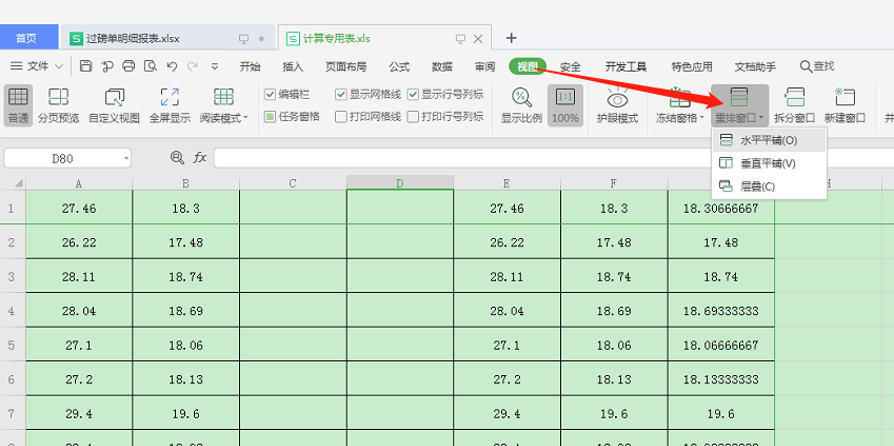894x446 pixels.
Task: Select column A header
Action: coord(79,183)
